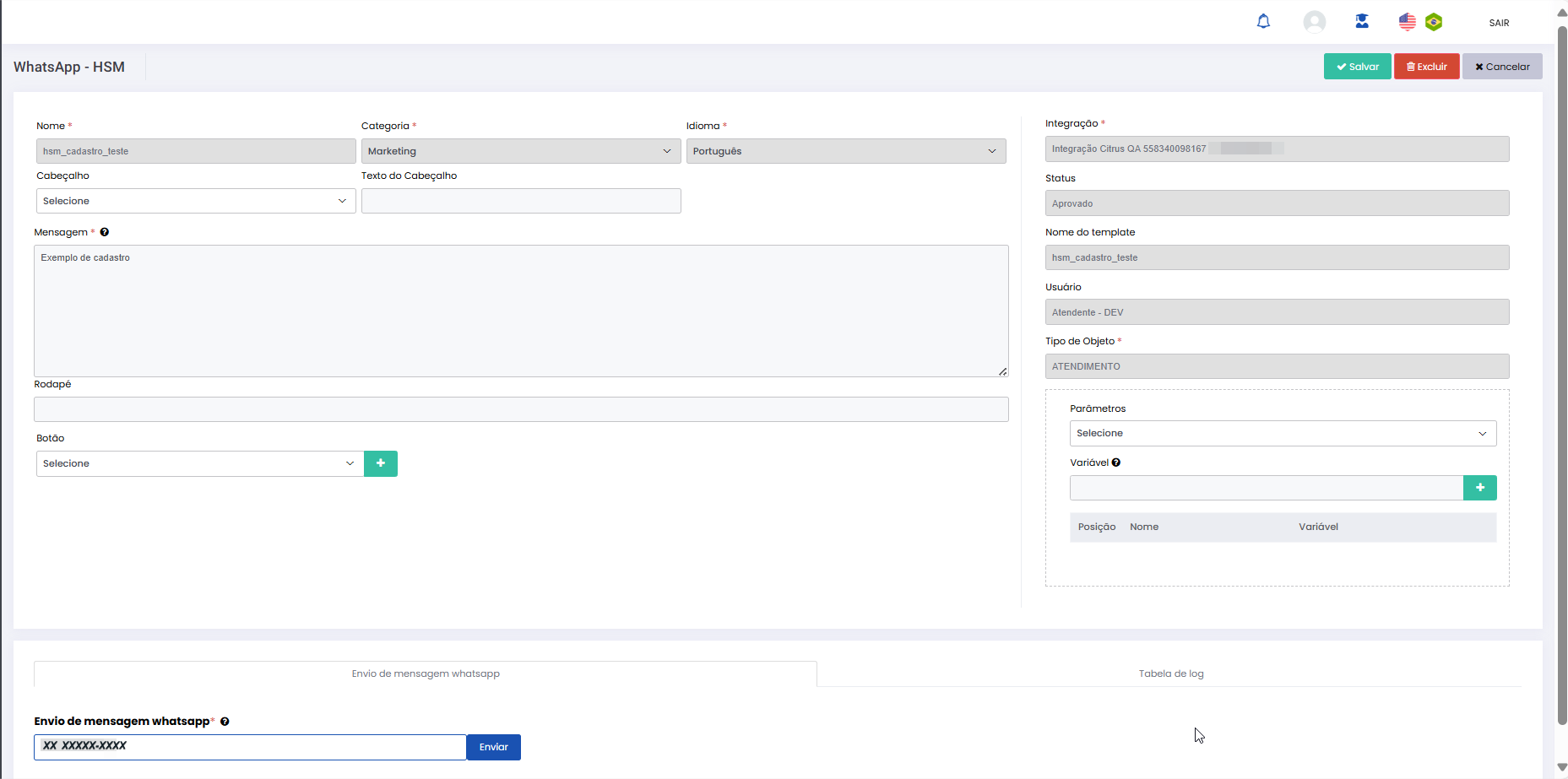
Task: Click the Rodapé text field
Action: 521,409
